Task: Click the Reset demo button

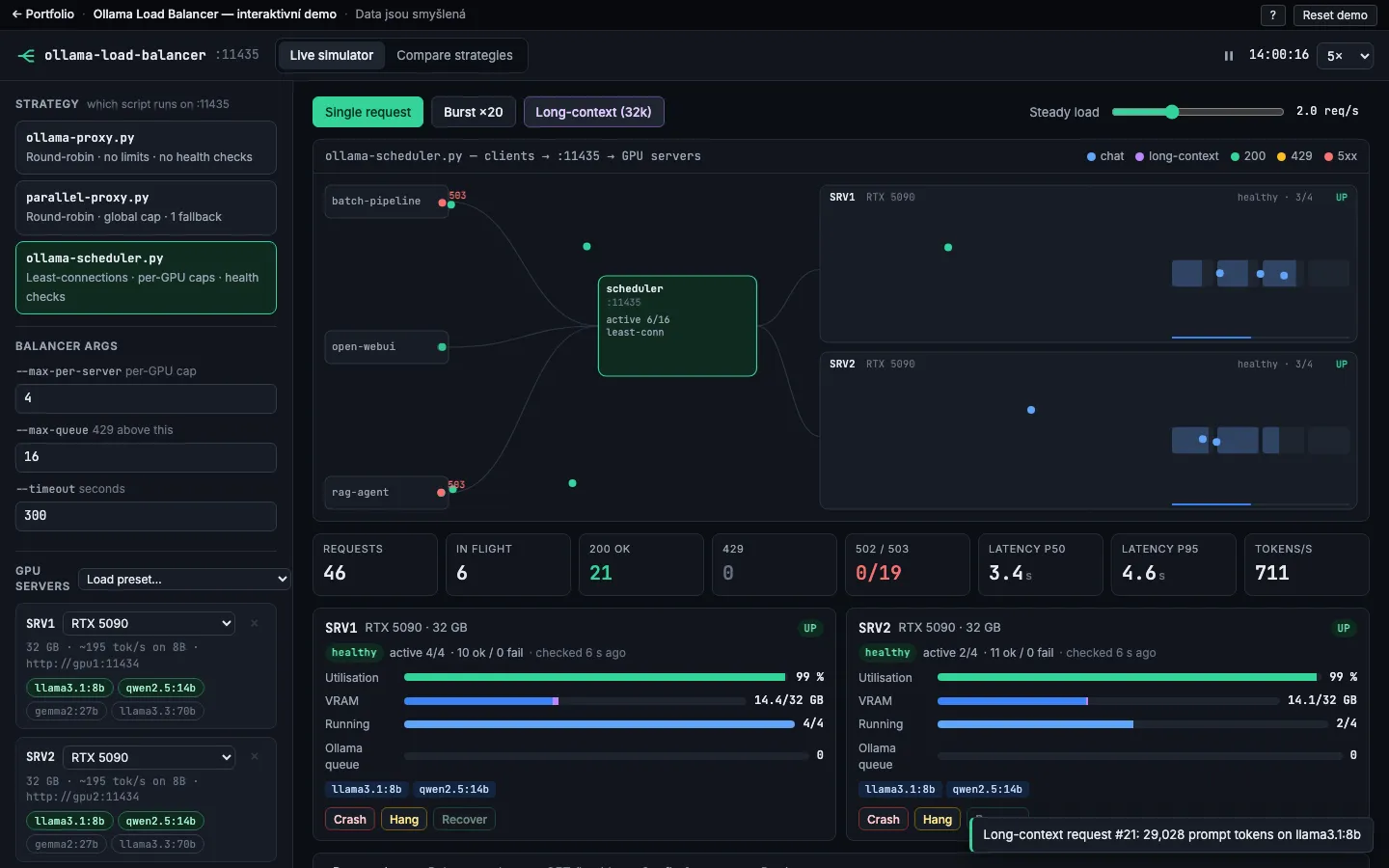Action: [x=1335, y=15]
